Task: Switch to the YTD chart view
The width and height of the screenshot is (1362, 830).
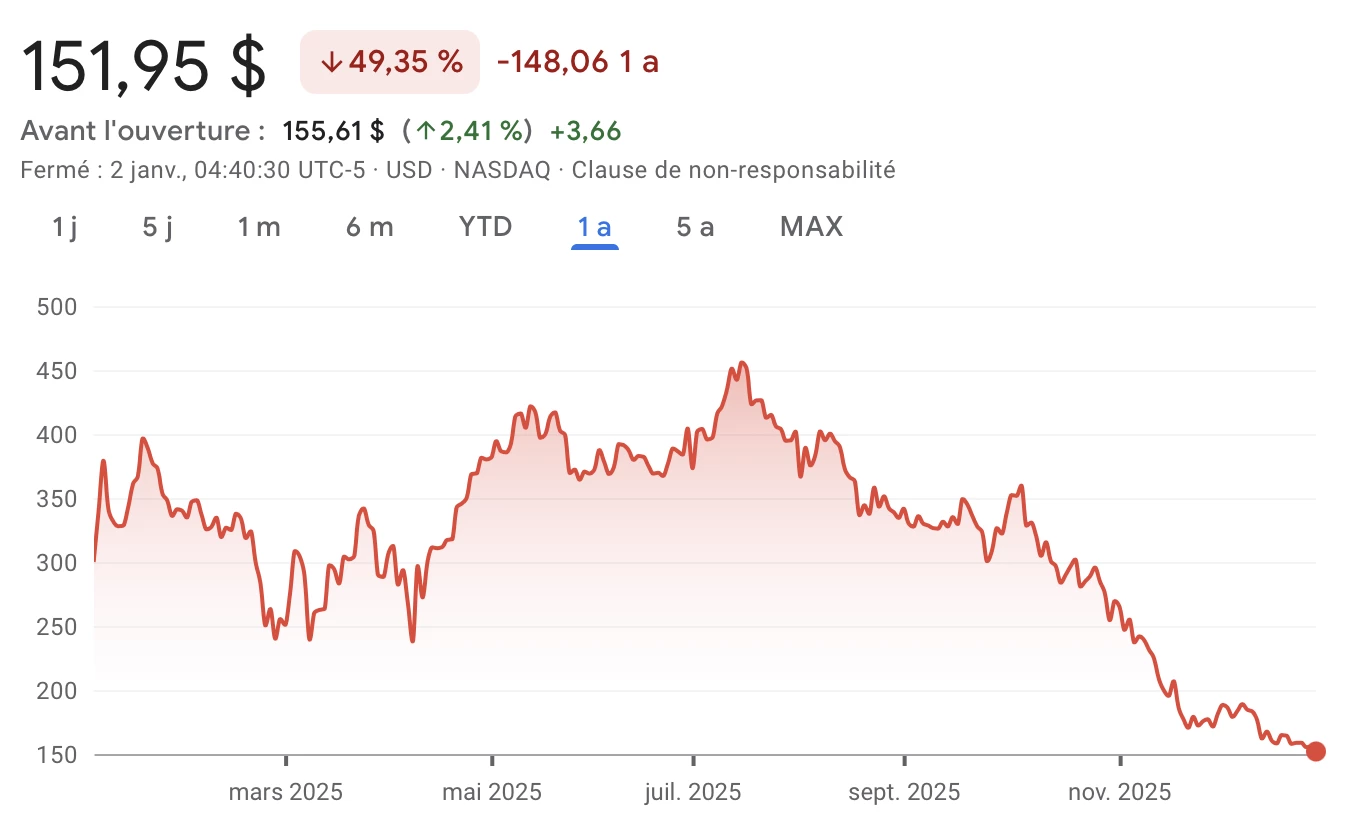Action: 485,227
